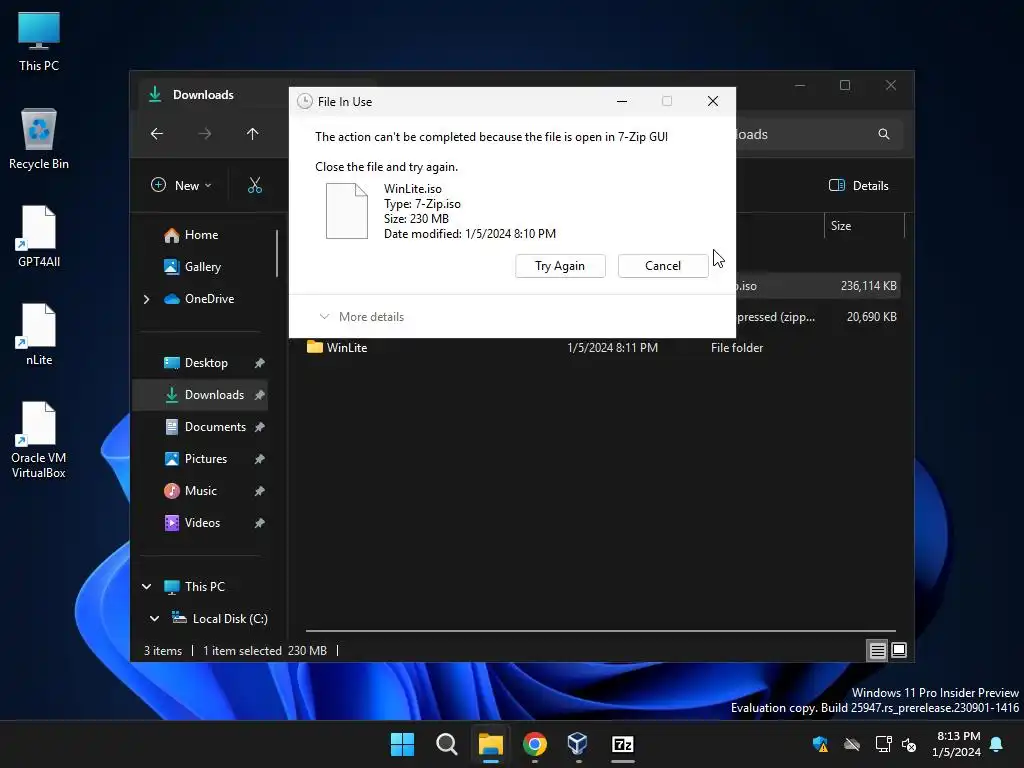Click the date 1/5/2024 8:11 PM cell
Image resolution: width=1024 pixels, height=768 pixels.
pos(612,348)
